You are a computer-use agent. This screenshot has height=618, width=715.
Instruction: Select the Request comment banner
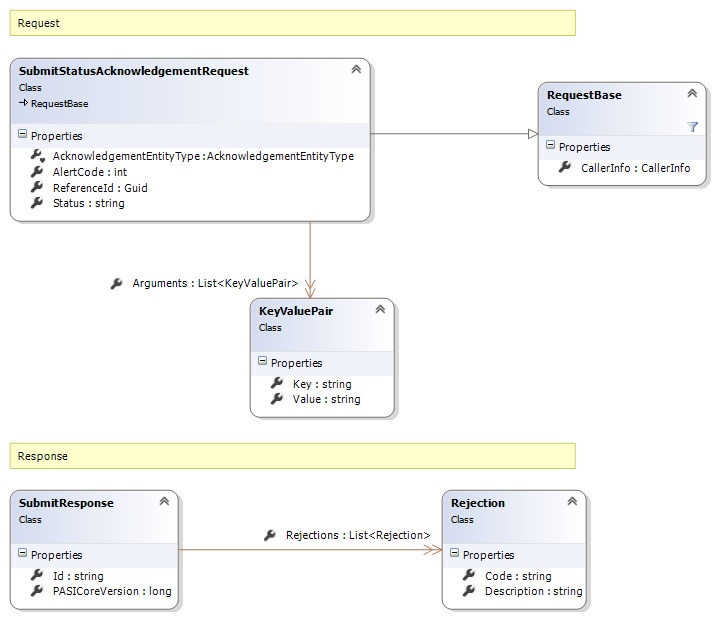[x=292, y=23]
